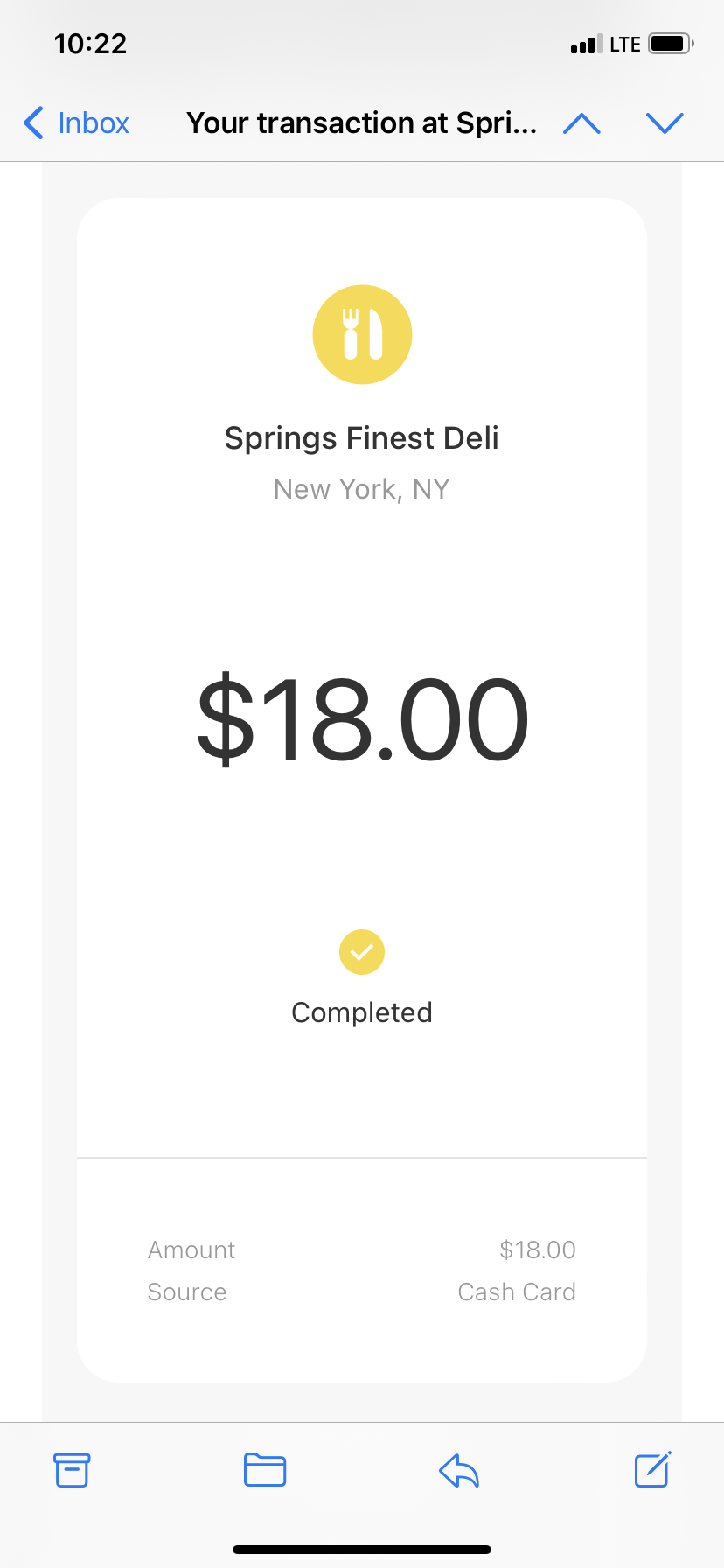
Task: Tap the Springs Finest Deli merchant name
Action: [x=362, y=438]
